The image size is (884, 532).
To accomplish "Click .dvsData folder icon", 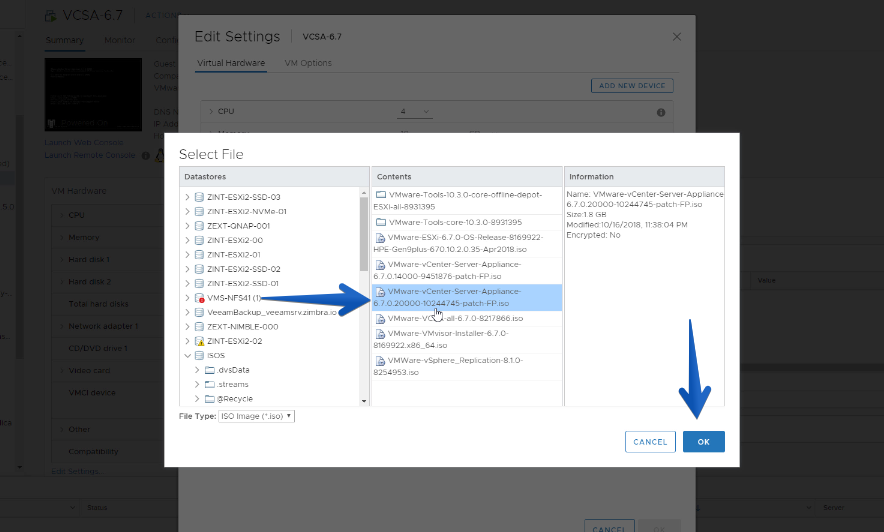I will (x=210, y=370).
